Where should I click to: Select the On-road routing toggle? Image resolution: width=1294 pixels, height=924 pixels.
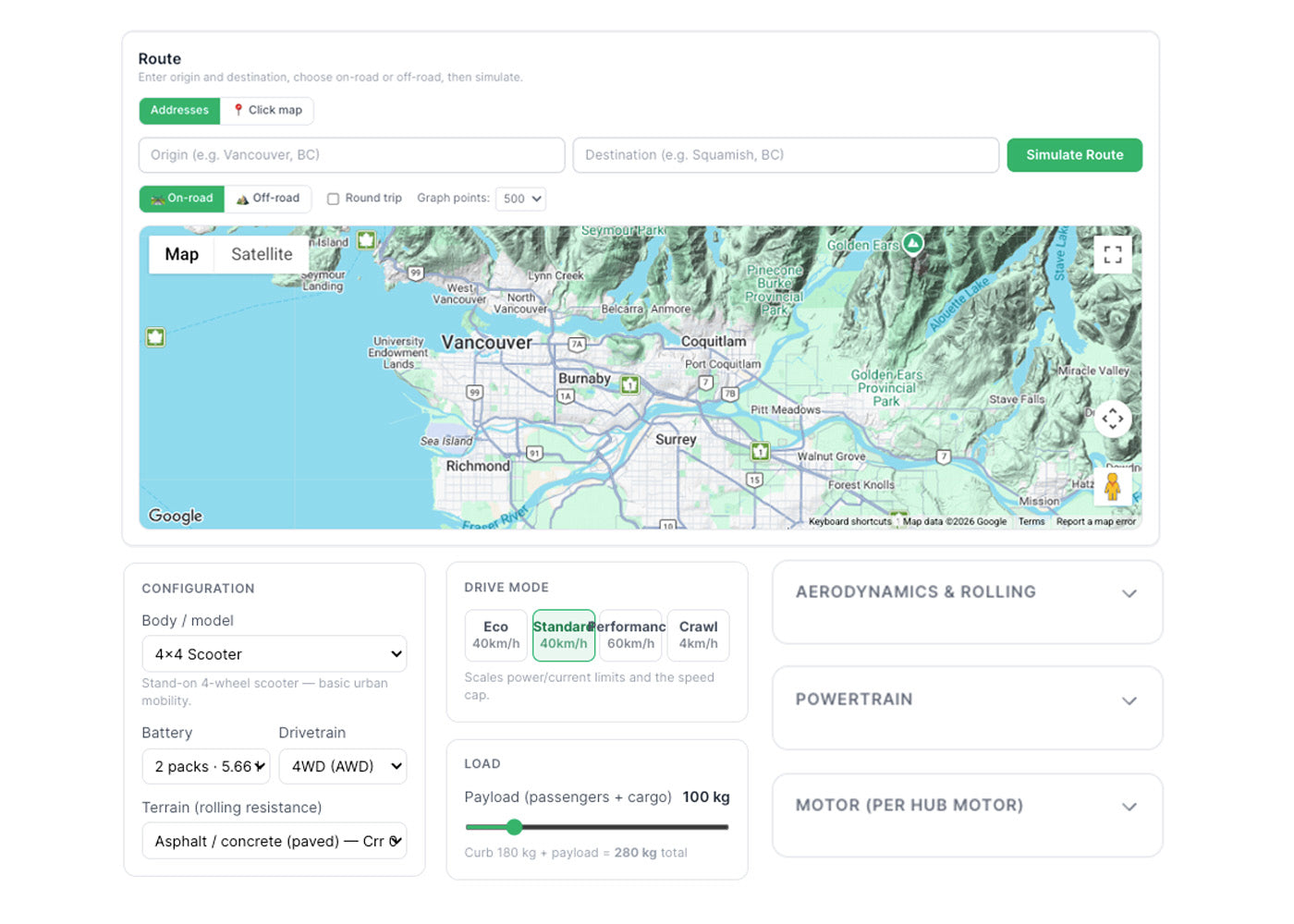tap(182, 199)
